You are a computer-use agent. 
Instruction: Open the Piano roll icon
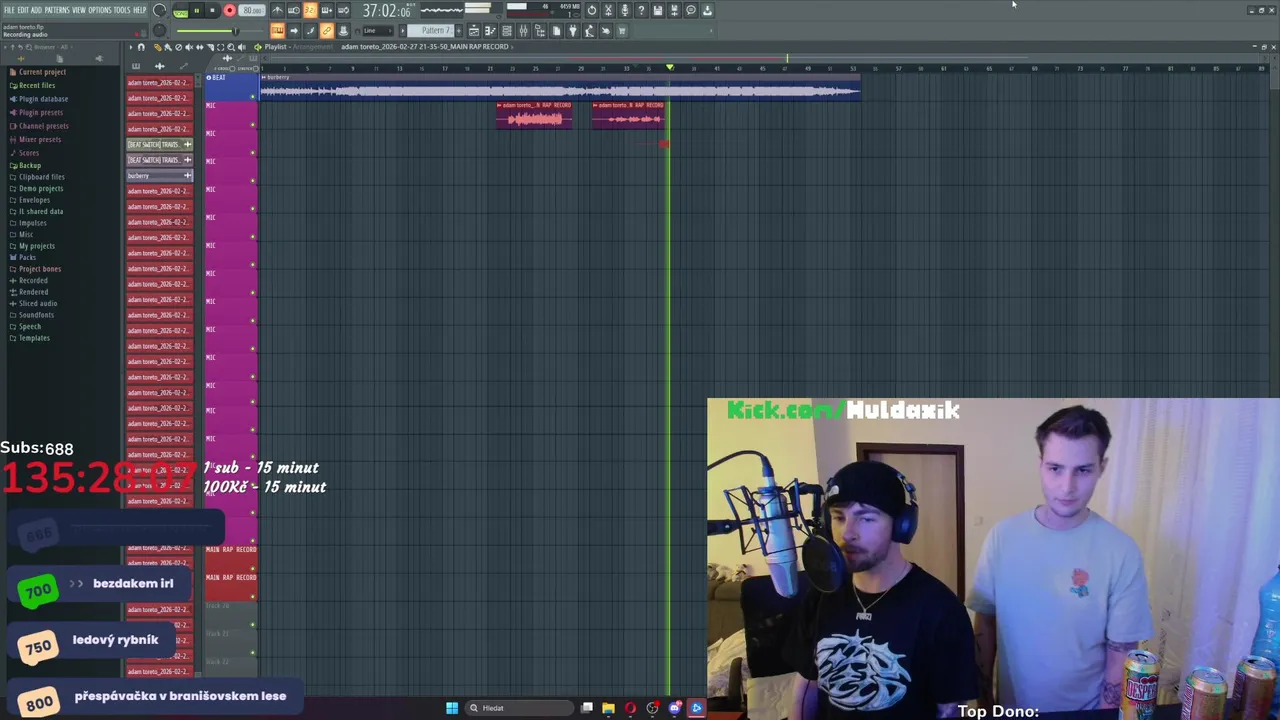(x=490, y=31)
